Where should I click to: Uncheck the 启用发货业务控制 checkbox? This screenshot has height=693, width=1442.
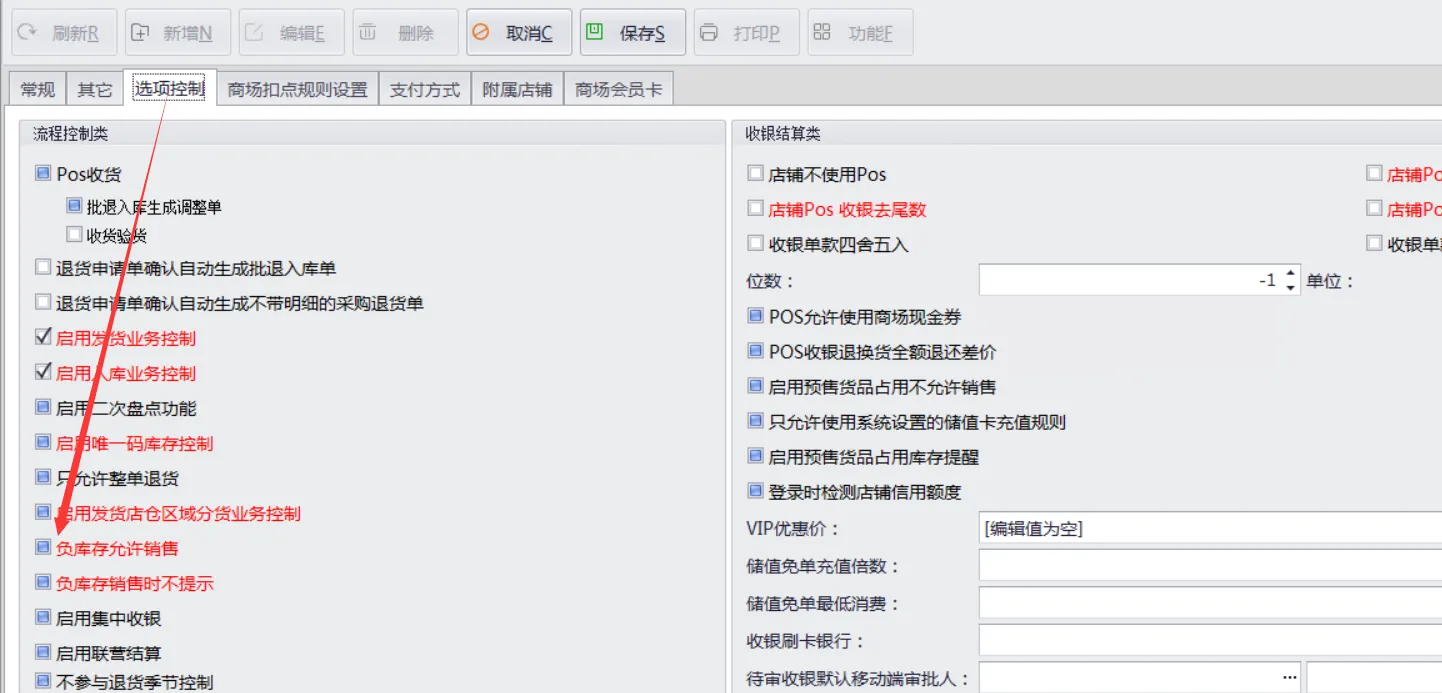tap(43, 338)
